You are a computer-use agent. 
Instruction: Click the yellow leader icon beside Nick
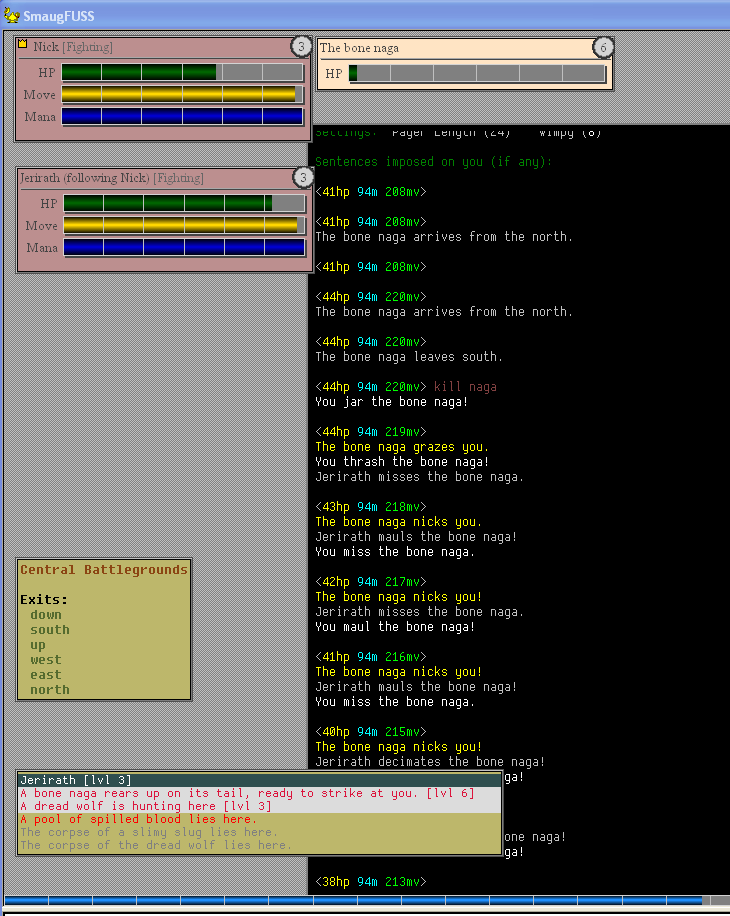pos(23,44)
